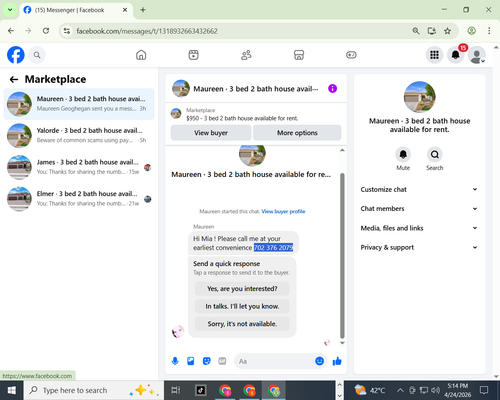Image resolution: width=500 pixels, height=400 pixels.
Task: Open James 3 bed 2 bath conversation
Action: [x=79, y=167]
